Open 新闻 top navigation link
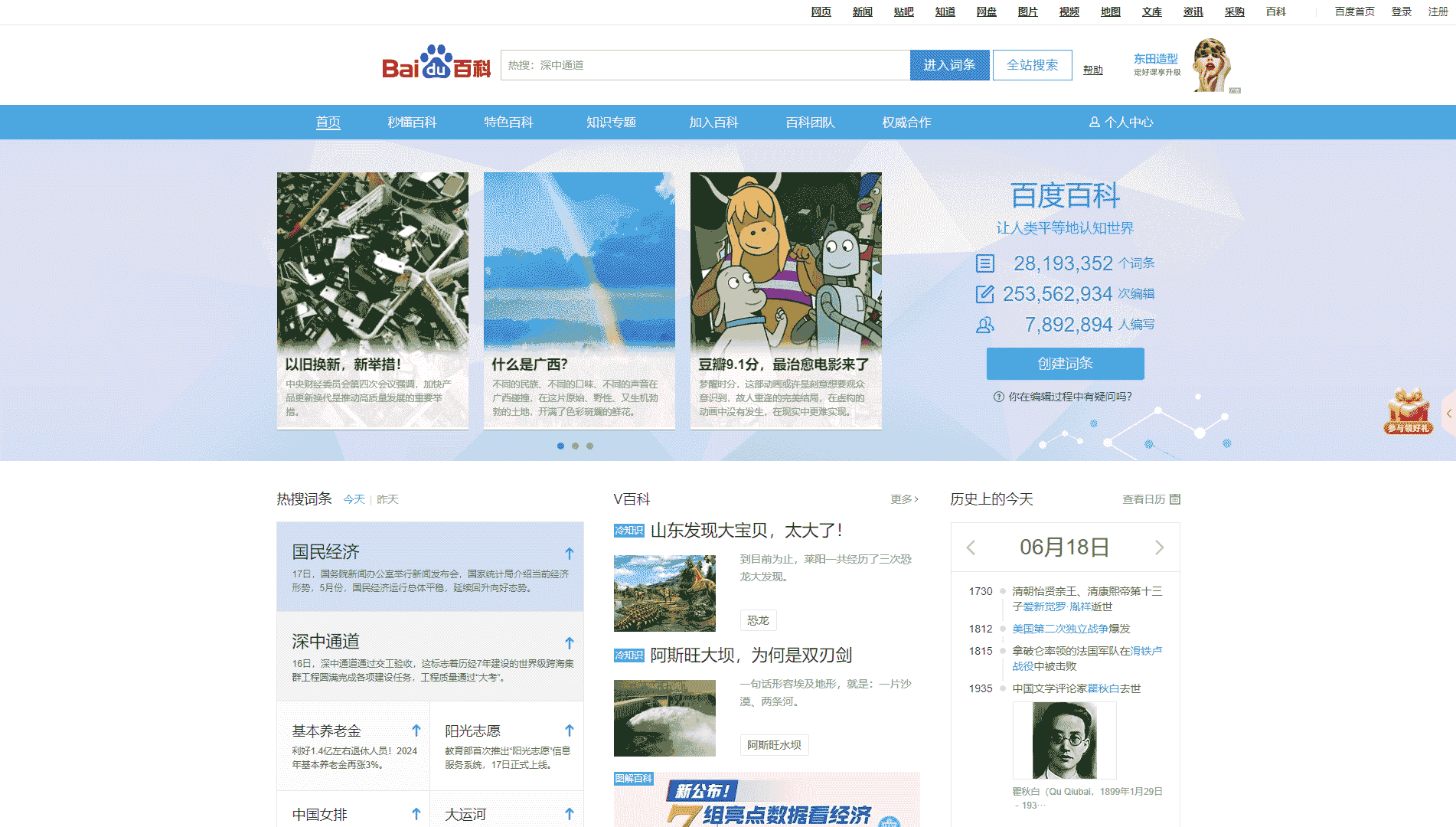Image resolution: width=1456 pixels, height=827 pixels. 862,11
